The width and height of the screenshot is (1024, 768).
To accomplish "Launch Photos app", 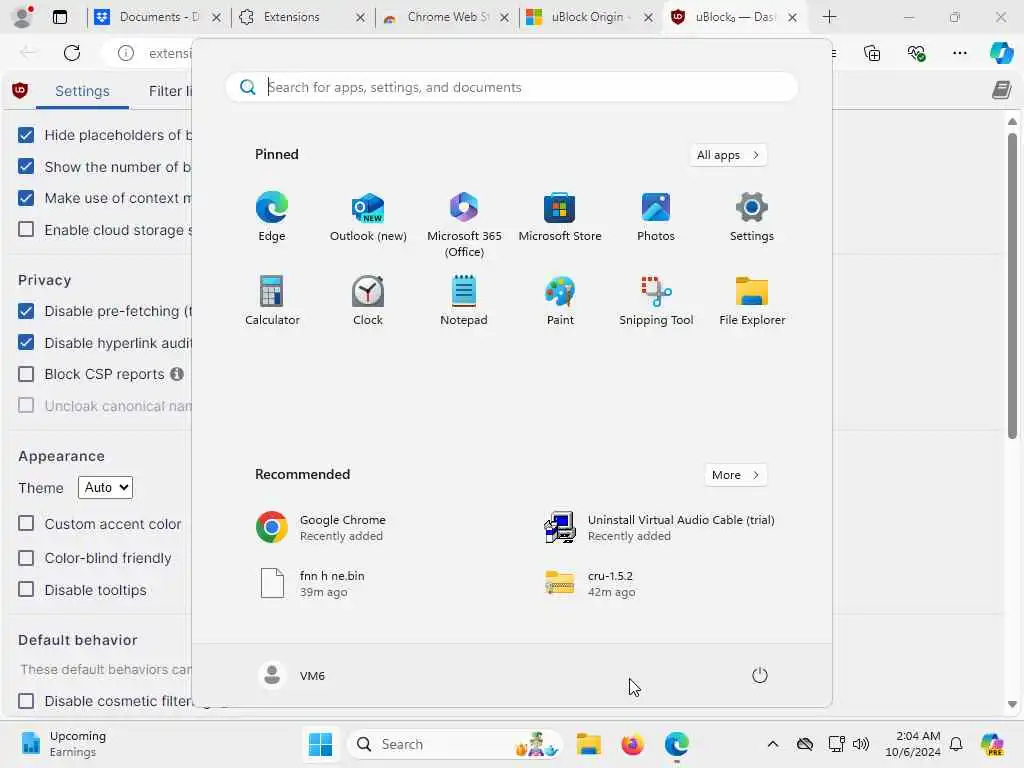I will click(656, 217).
